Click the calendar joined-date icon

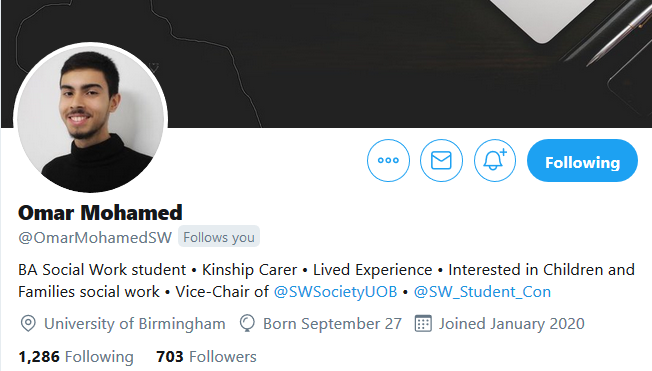(423, 324)
